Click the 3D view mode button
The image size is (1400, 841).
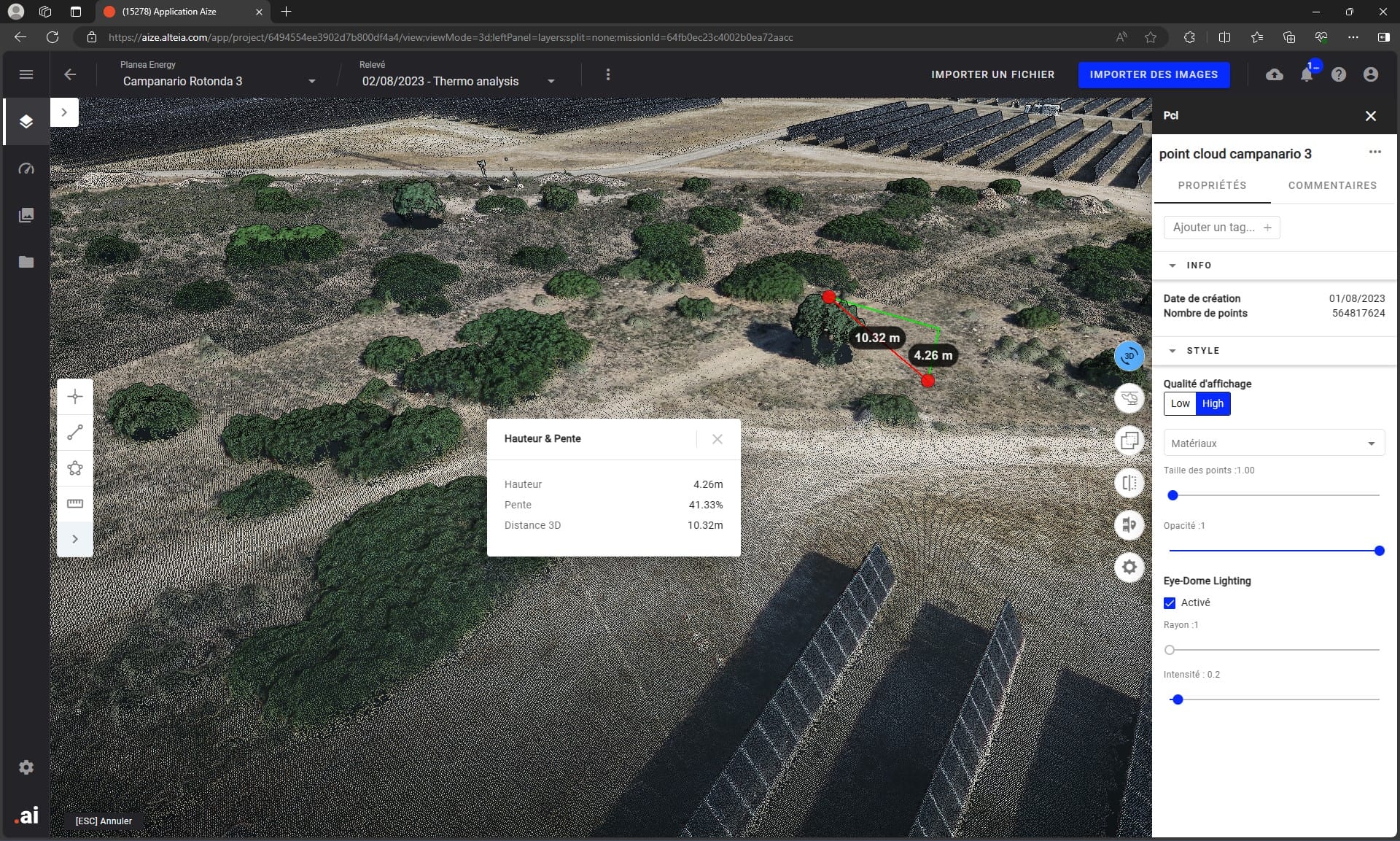tap(1129, 356)
